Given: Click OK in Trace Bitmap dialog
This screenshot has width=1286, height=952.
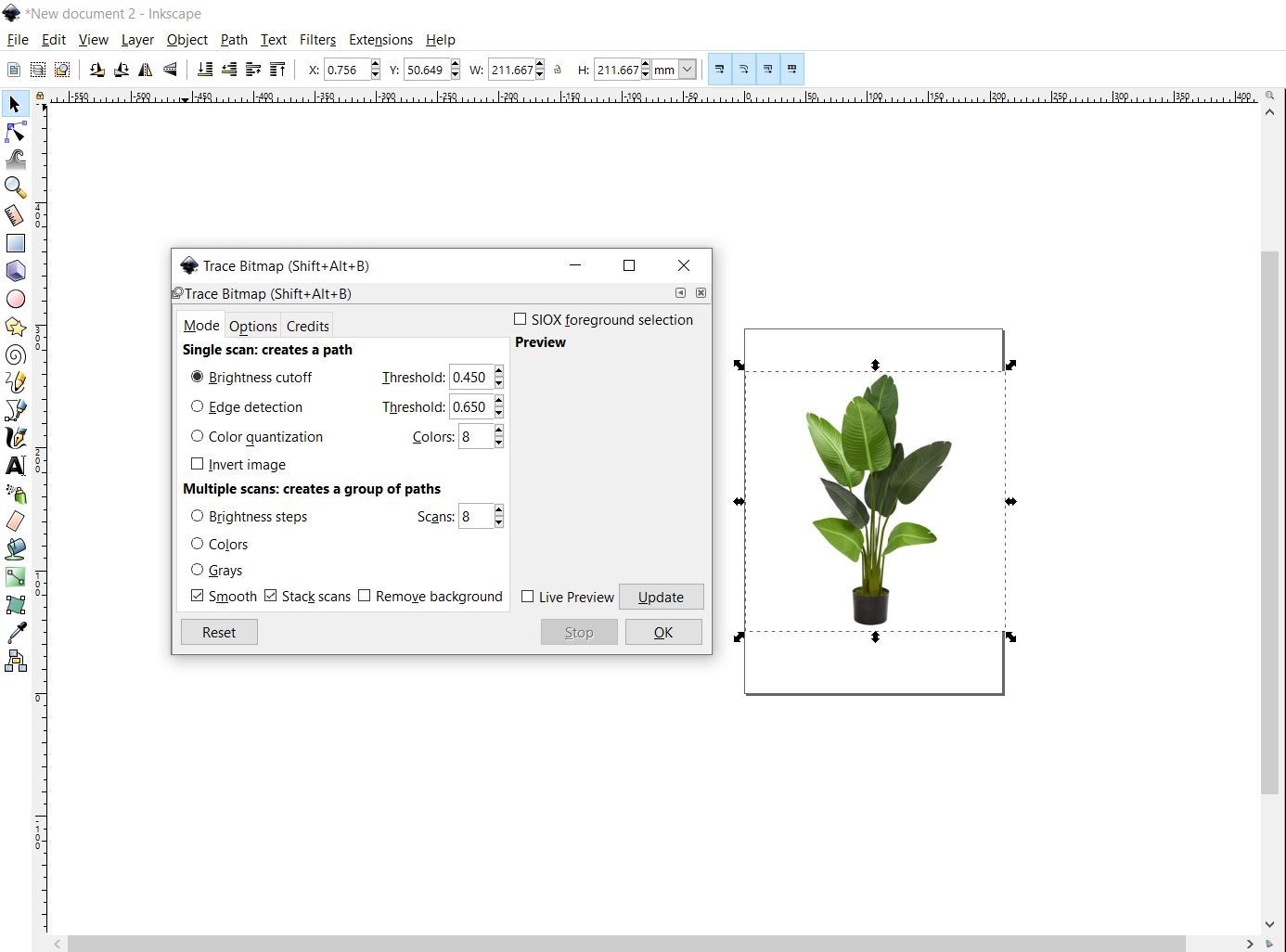Looking at the screenshot, I should (663, 632).
